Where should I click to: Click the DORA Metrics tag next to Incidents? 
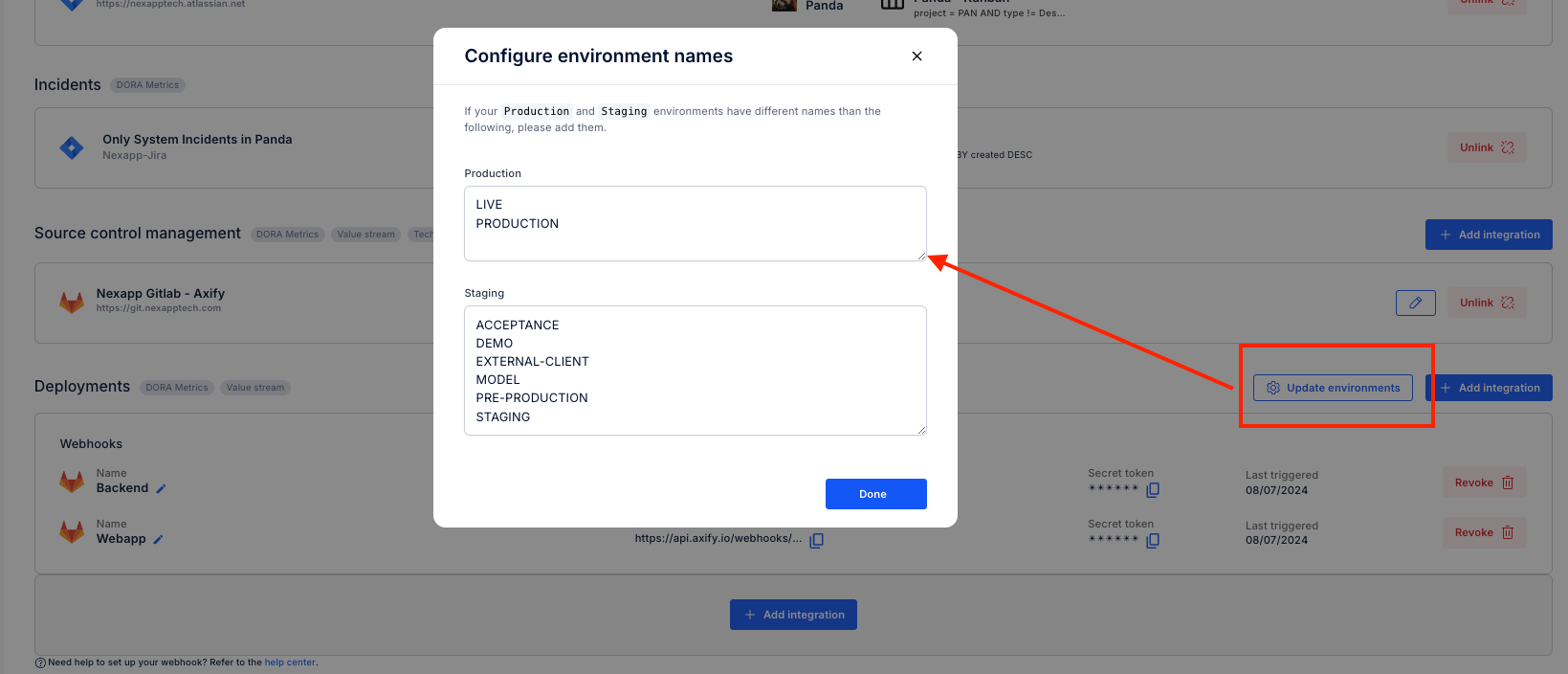pos(147,85)
